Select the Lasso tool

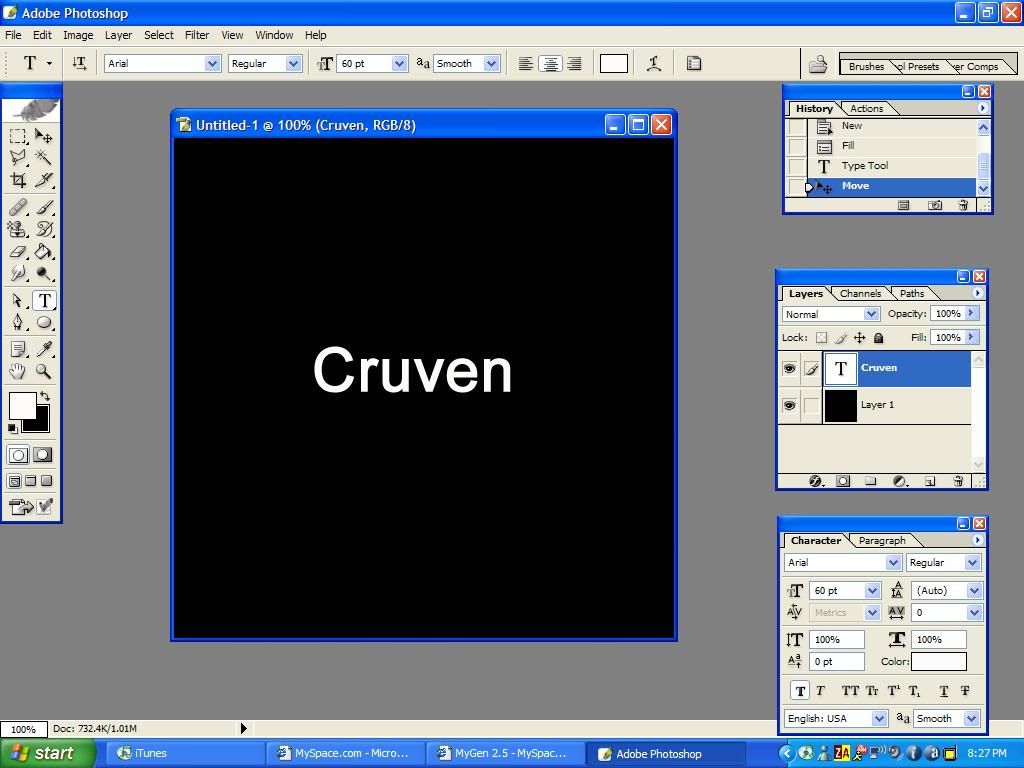click(18, 157)
